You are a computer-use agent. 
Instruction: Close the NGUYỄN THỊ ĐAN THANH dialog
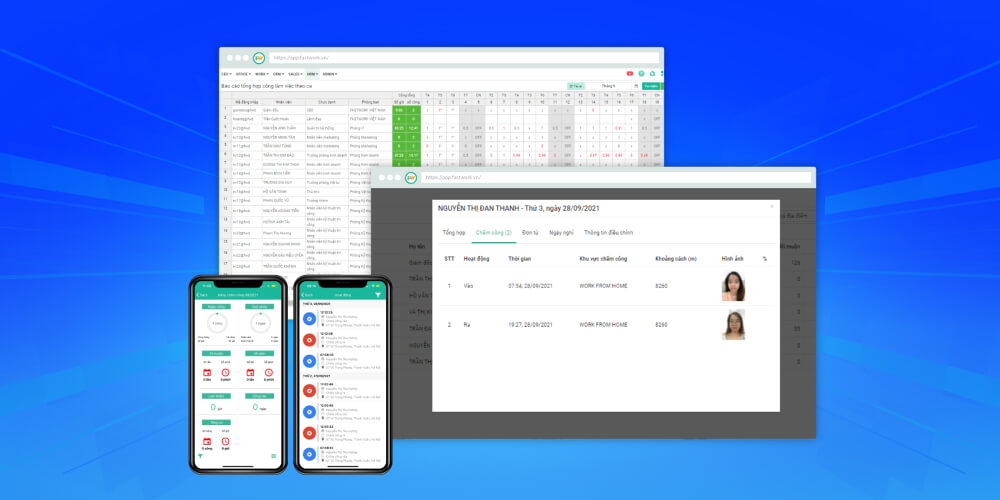coord(771,207)
